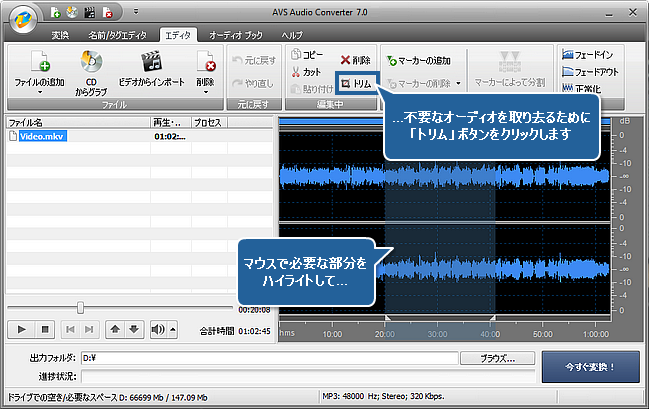
Task: Click the previous track button
Action: coord(70,330)
